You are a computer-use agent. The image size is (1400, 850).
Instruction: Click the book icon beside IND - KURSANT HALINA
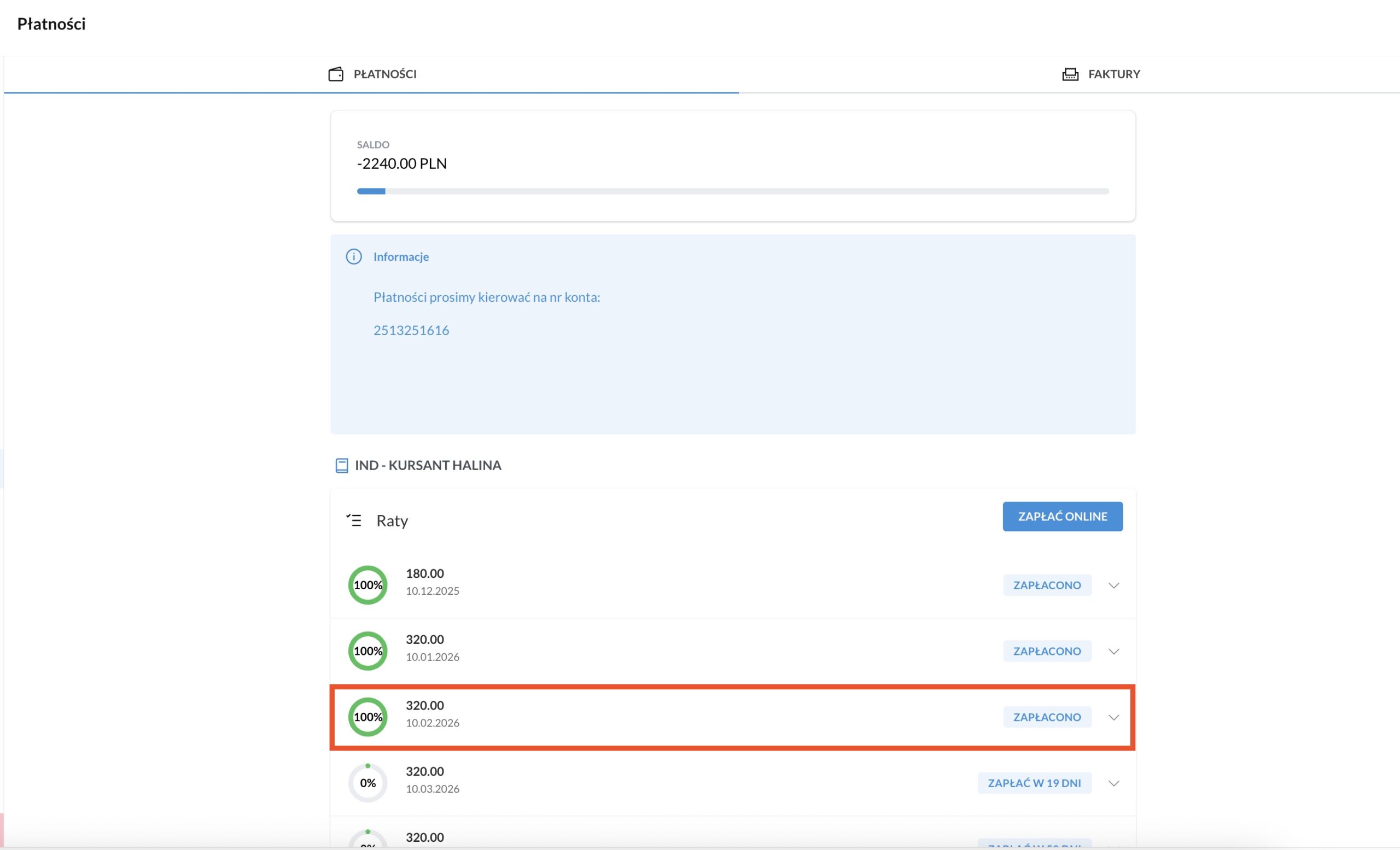pos(341,466)
